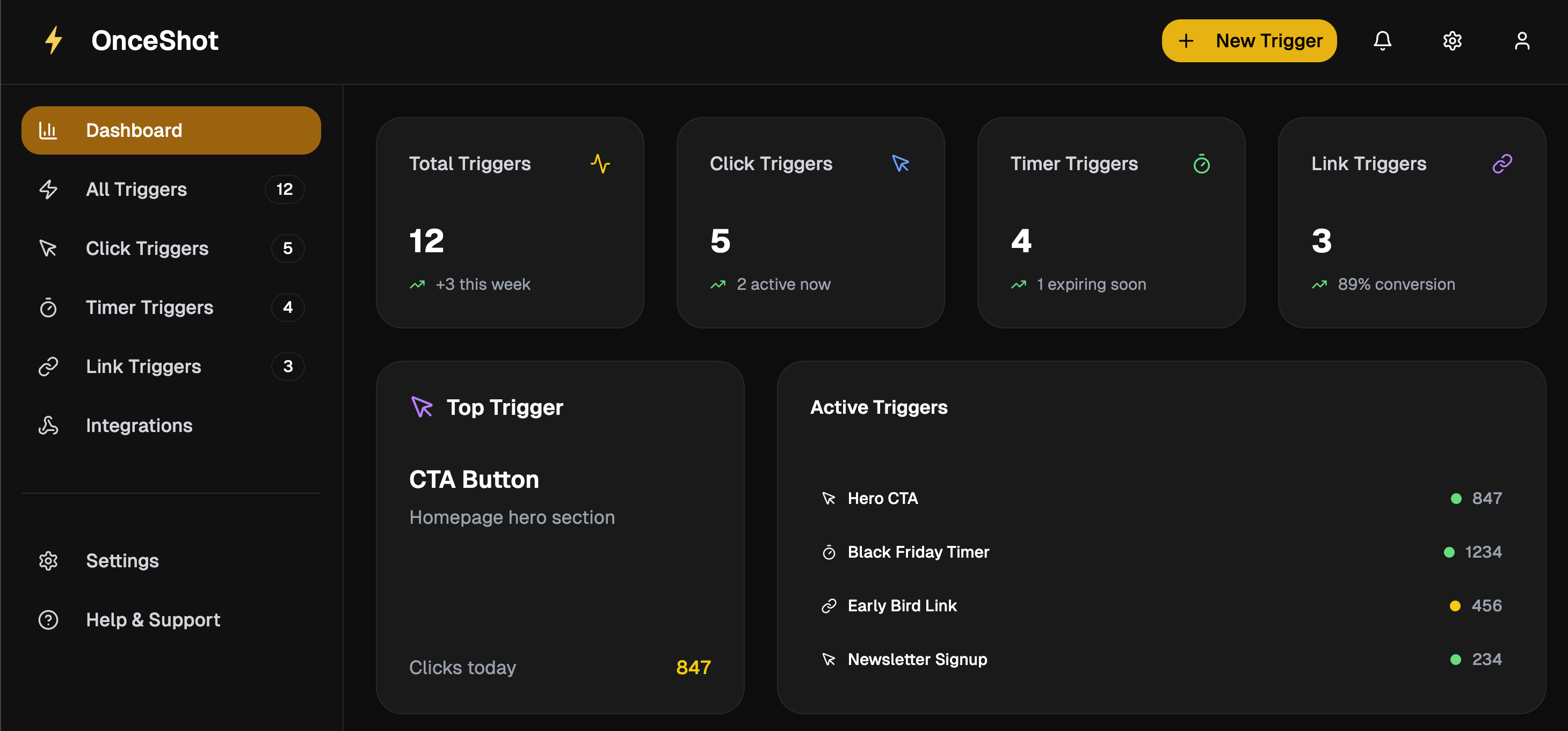Click the chain icon on Link Triggers card
This screenshot has width=1568, height=731.
(1502, 163)
